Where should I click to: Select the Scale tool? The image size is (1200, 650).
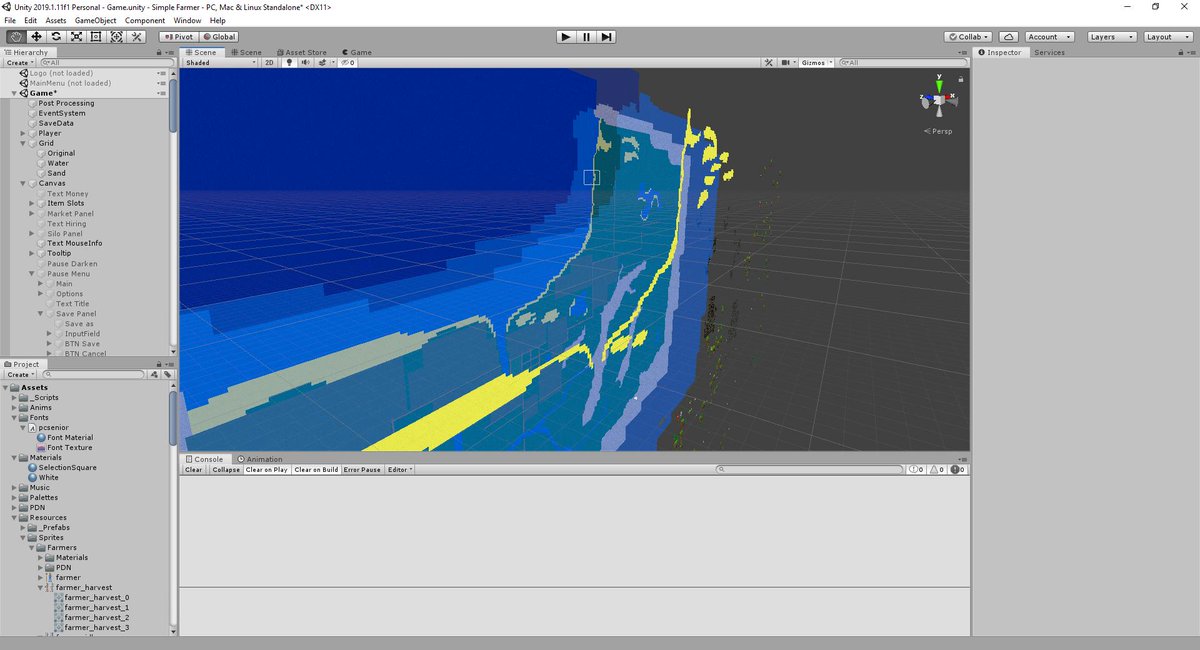pyautogui.click(x=76, y=37)
